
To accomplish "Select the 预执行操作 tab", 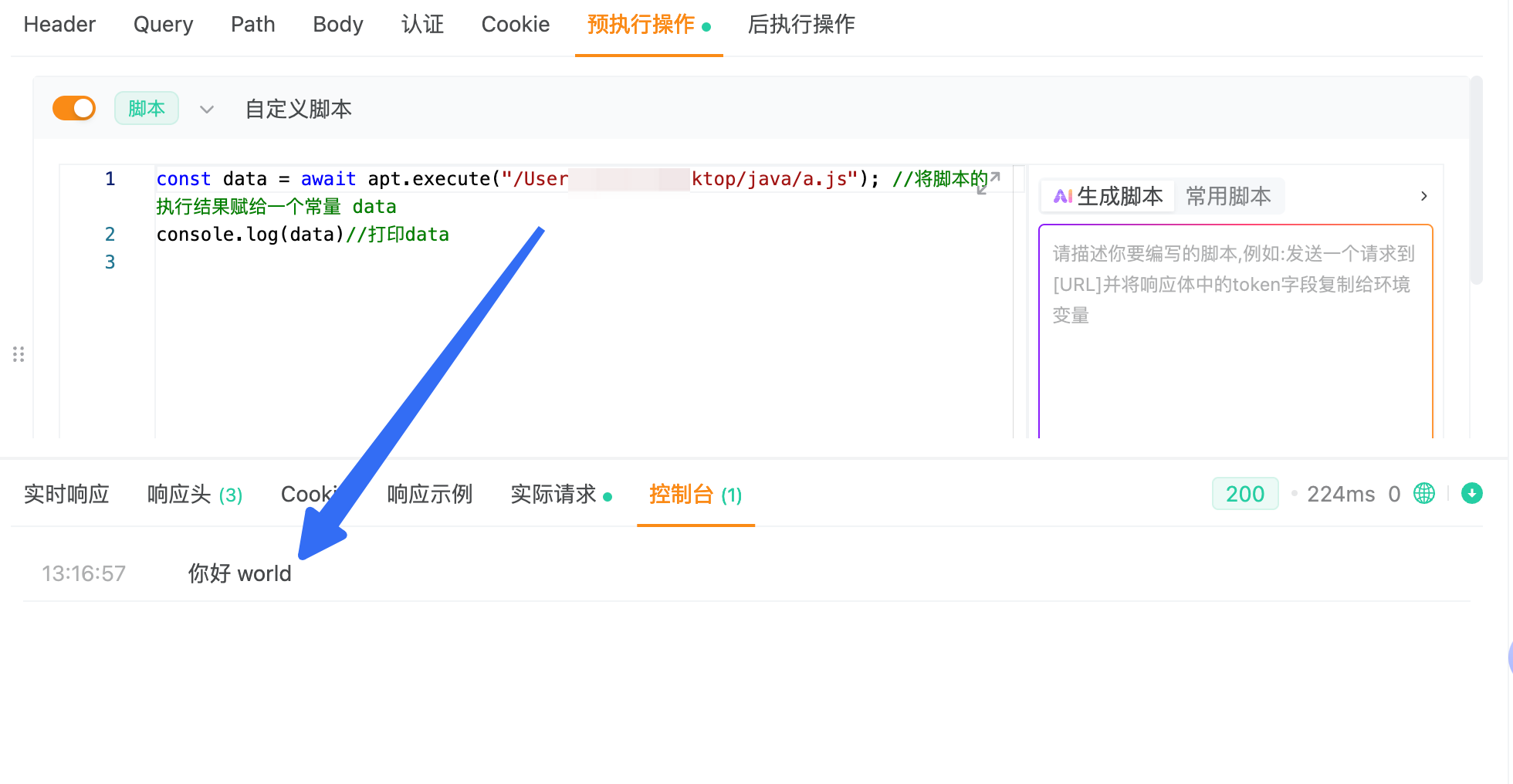I will 648,25.
